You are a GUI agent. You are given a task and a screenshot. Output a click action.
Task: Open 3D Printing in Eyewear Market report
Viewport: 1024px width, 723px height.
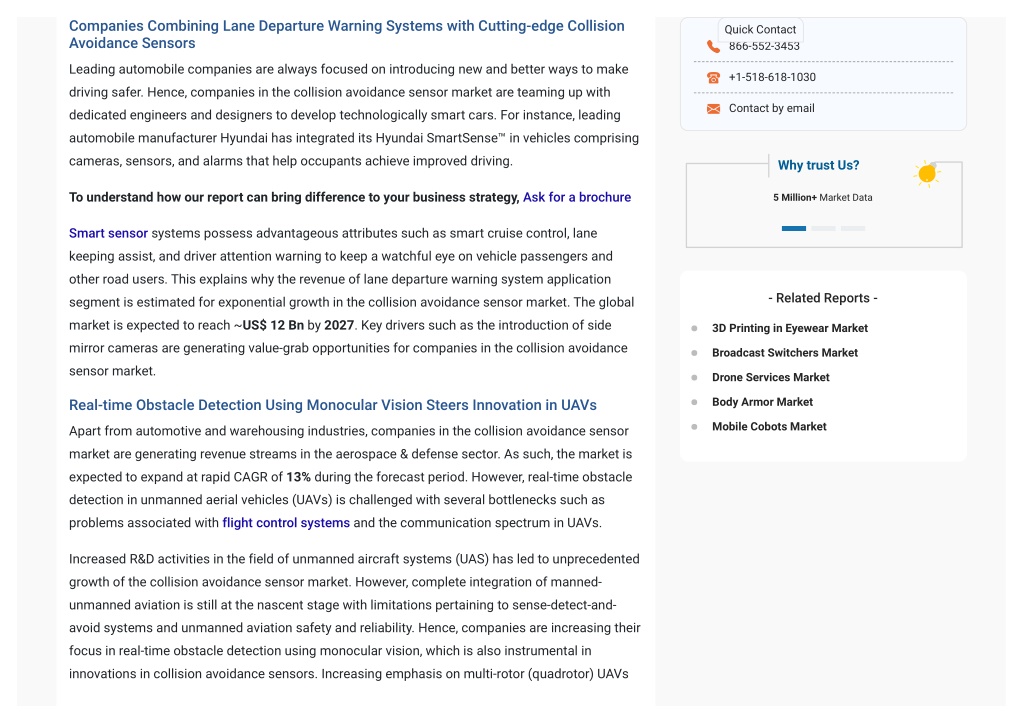click(x=790, y=328)
